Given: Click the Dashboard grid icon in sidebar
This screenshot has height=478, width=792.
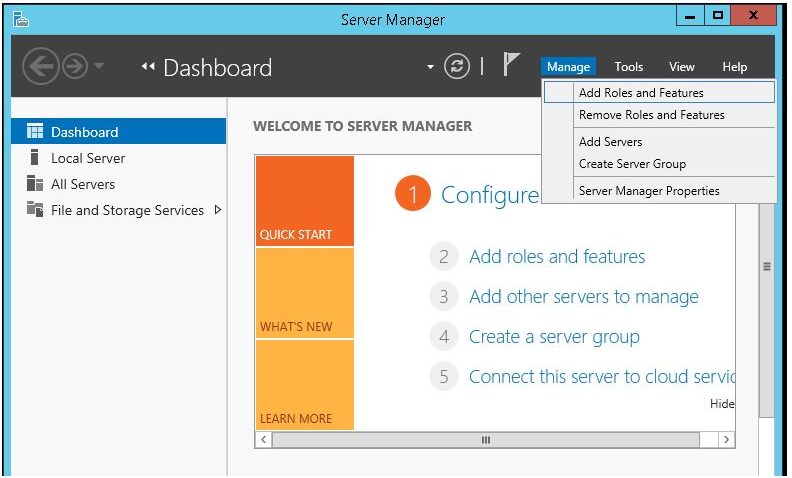Looking at the screenshot, I should [35, 131].
